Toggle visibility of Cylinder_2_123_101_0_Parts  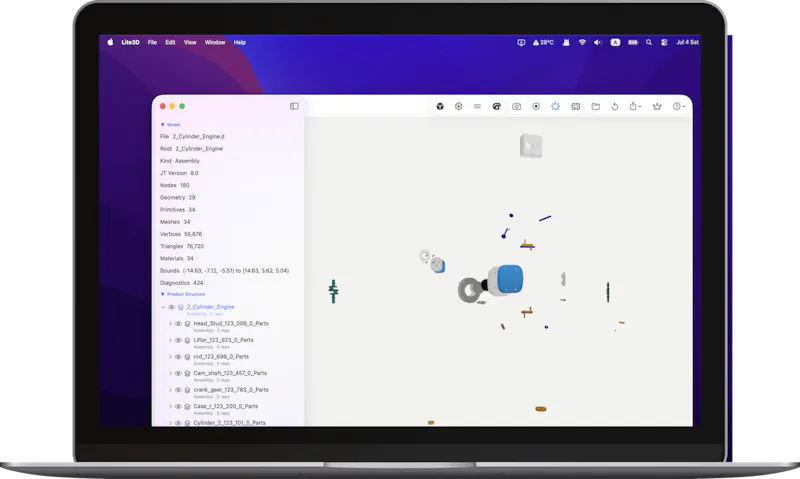click(179, 423)
